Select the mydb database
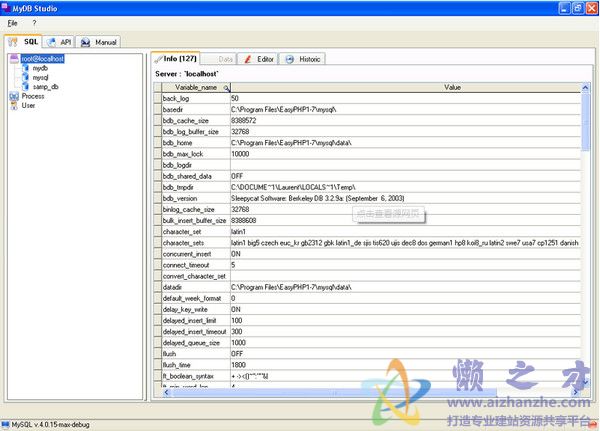The width and height of the screenshot is (600, 431). [x=40, y=68]
